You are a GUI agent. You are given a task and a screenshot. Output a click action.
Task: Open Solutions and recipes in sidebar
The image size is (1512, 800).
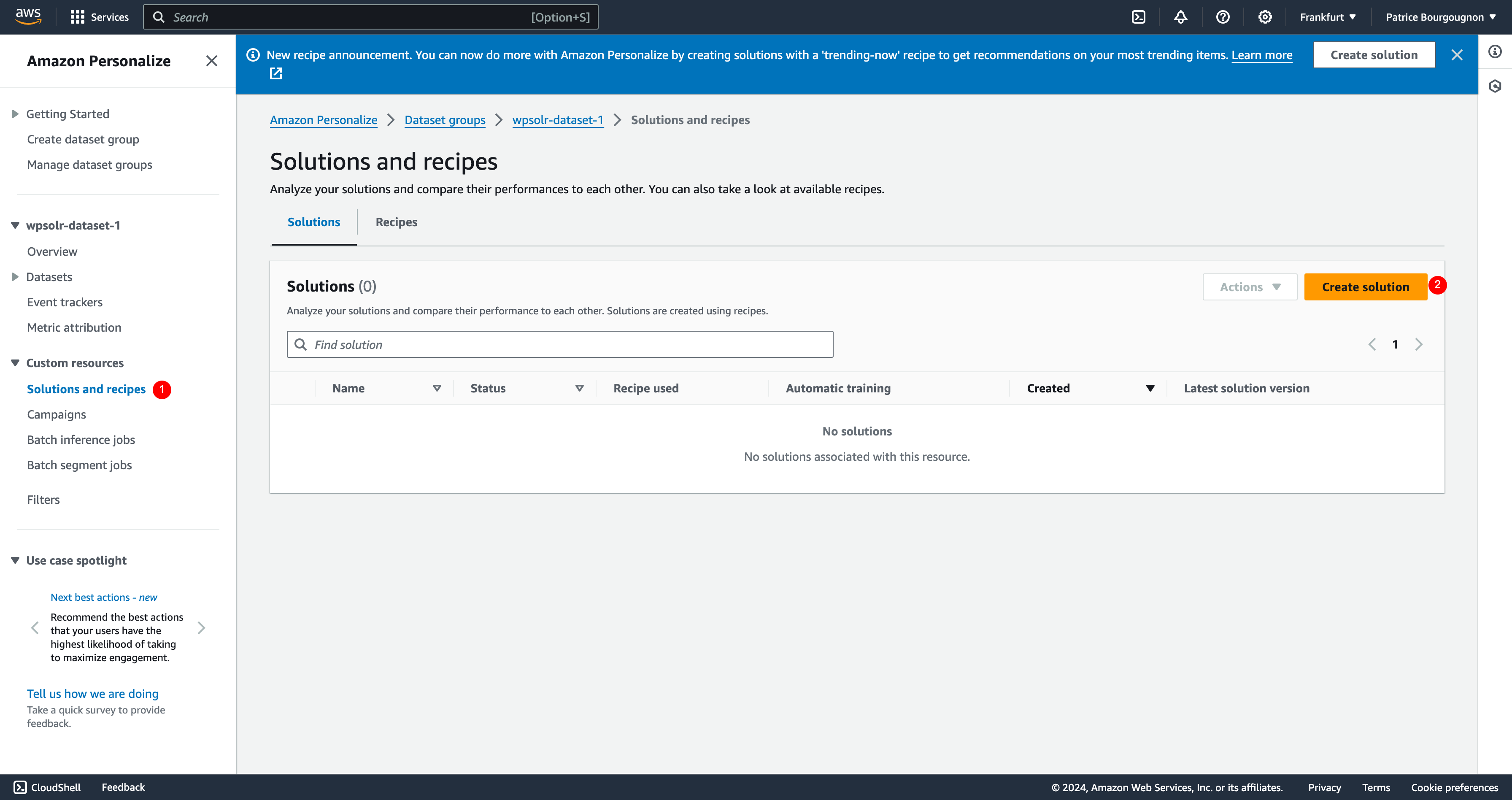86,389
